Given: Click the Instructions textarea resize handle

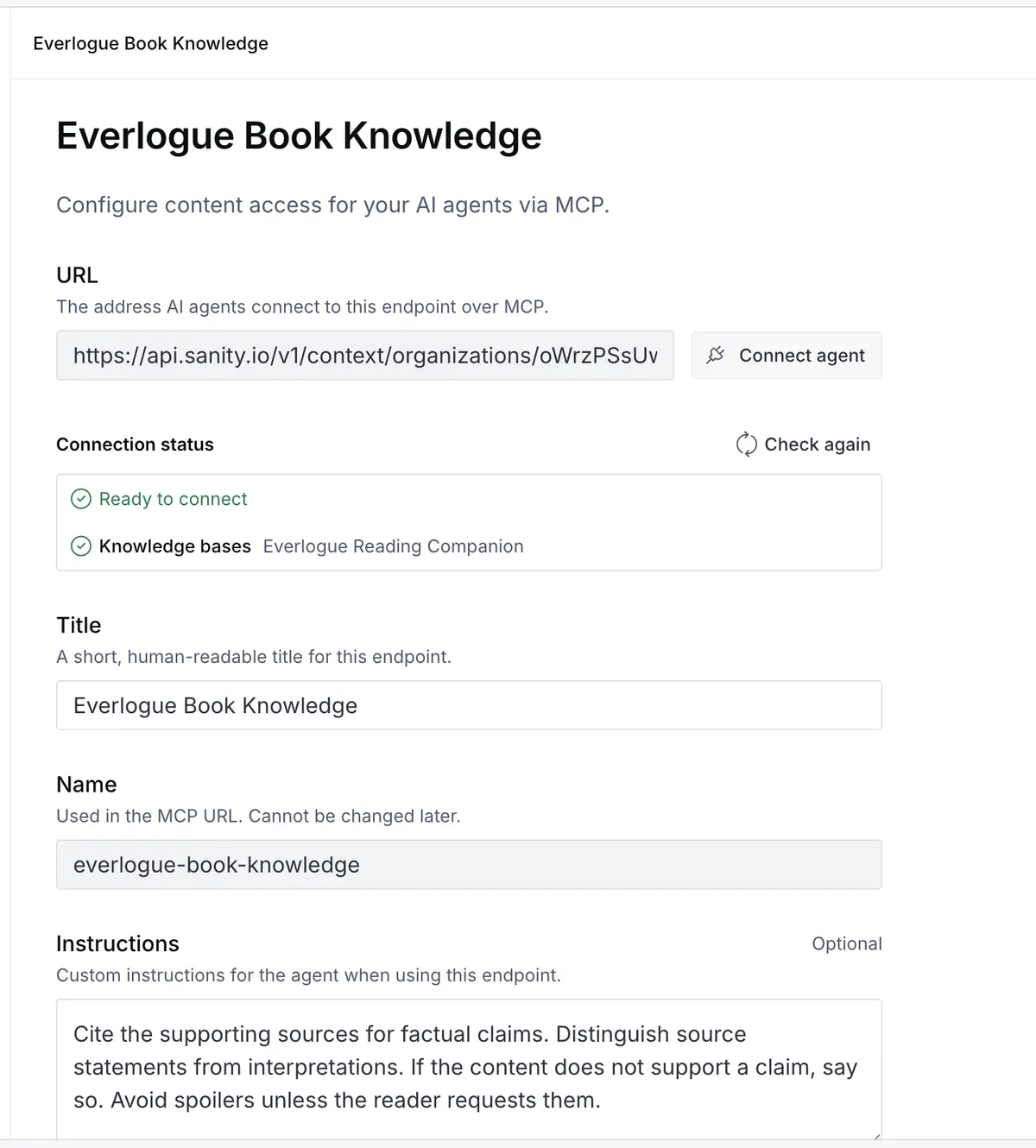Looking at the screenshot, I should point(875,1134).
